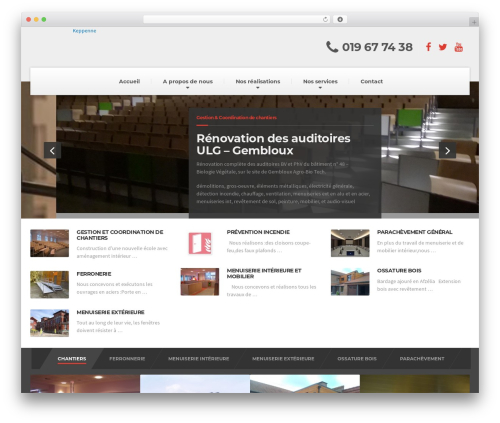Open the Facebook social icon

pos(428,47)
